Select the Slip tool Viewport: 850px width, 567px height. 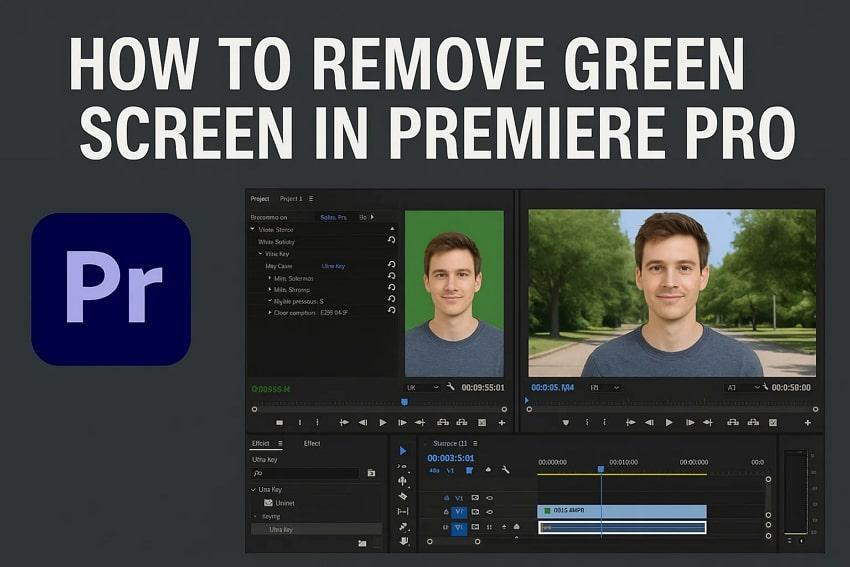pyautogui.click(x=403, y=511)
